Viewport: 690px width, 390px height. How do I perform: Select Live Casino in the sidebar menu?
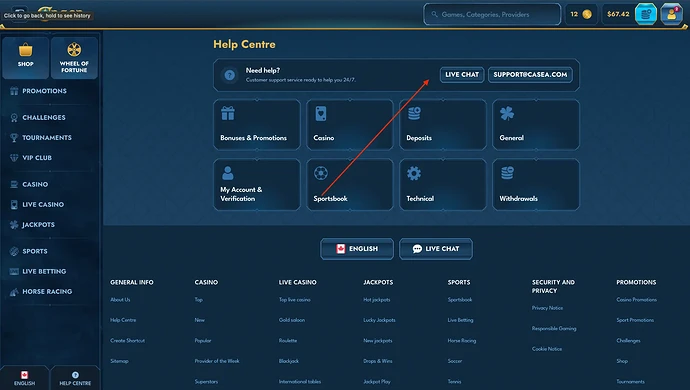coord(43,205)
